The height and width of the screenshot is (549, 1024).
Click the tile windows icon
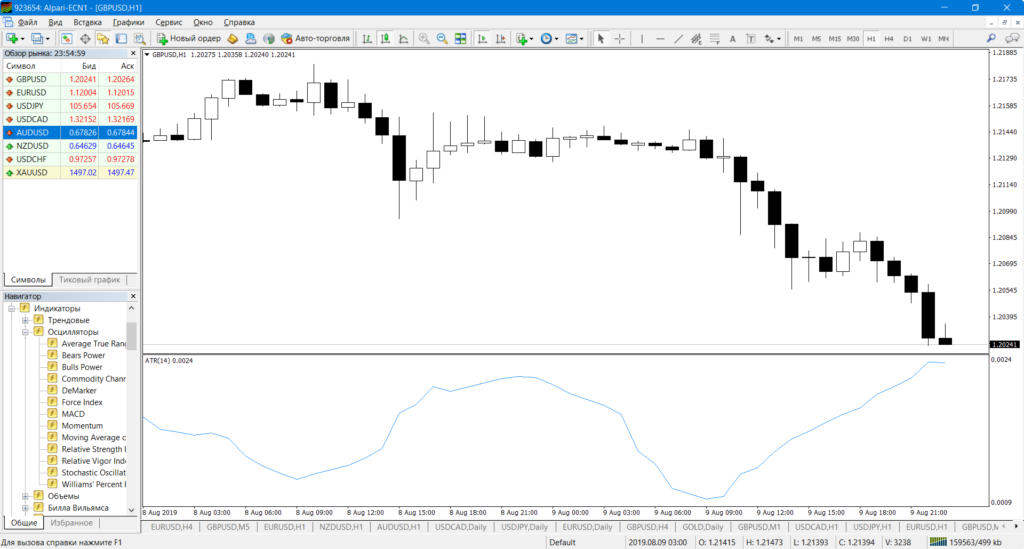tap(460, 39)
